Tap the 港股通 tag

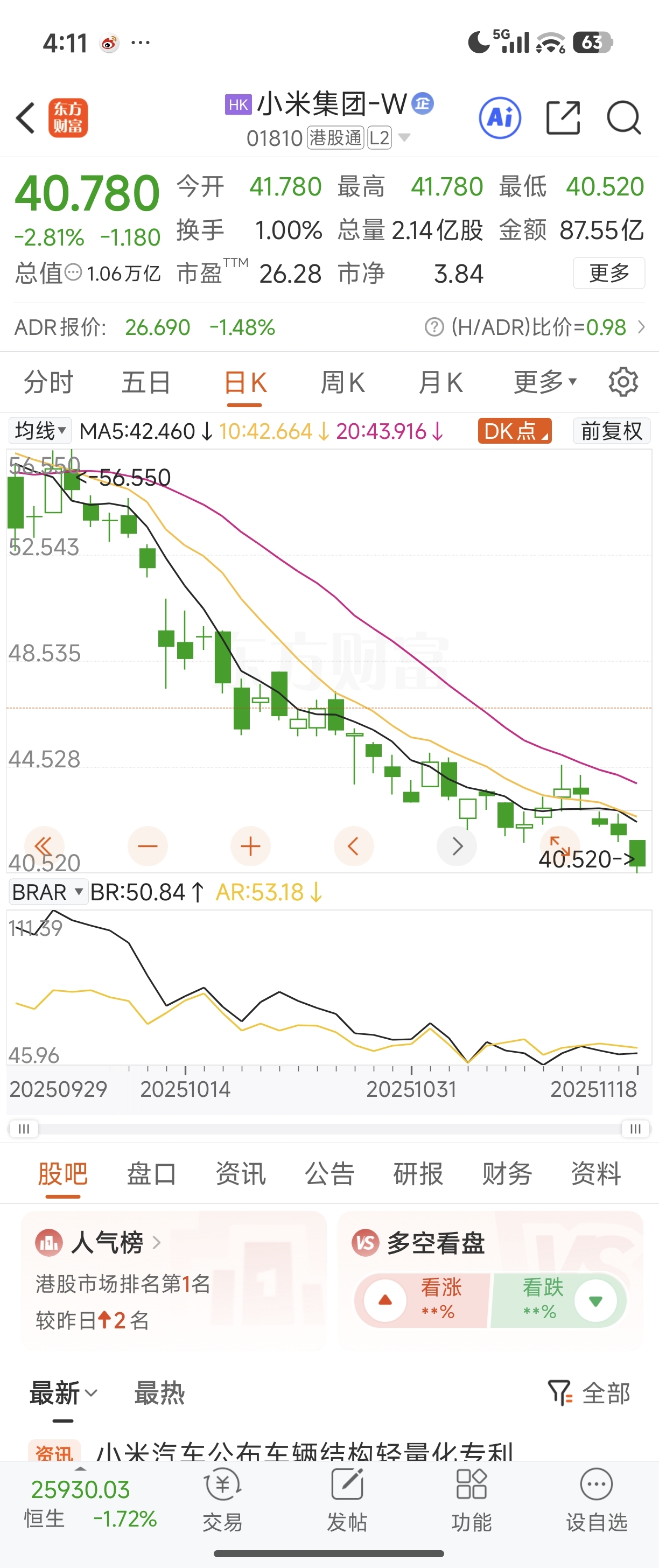(335, 138)
